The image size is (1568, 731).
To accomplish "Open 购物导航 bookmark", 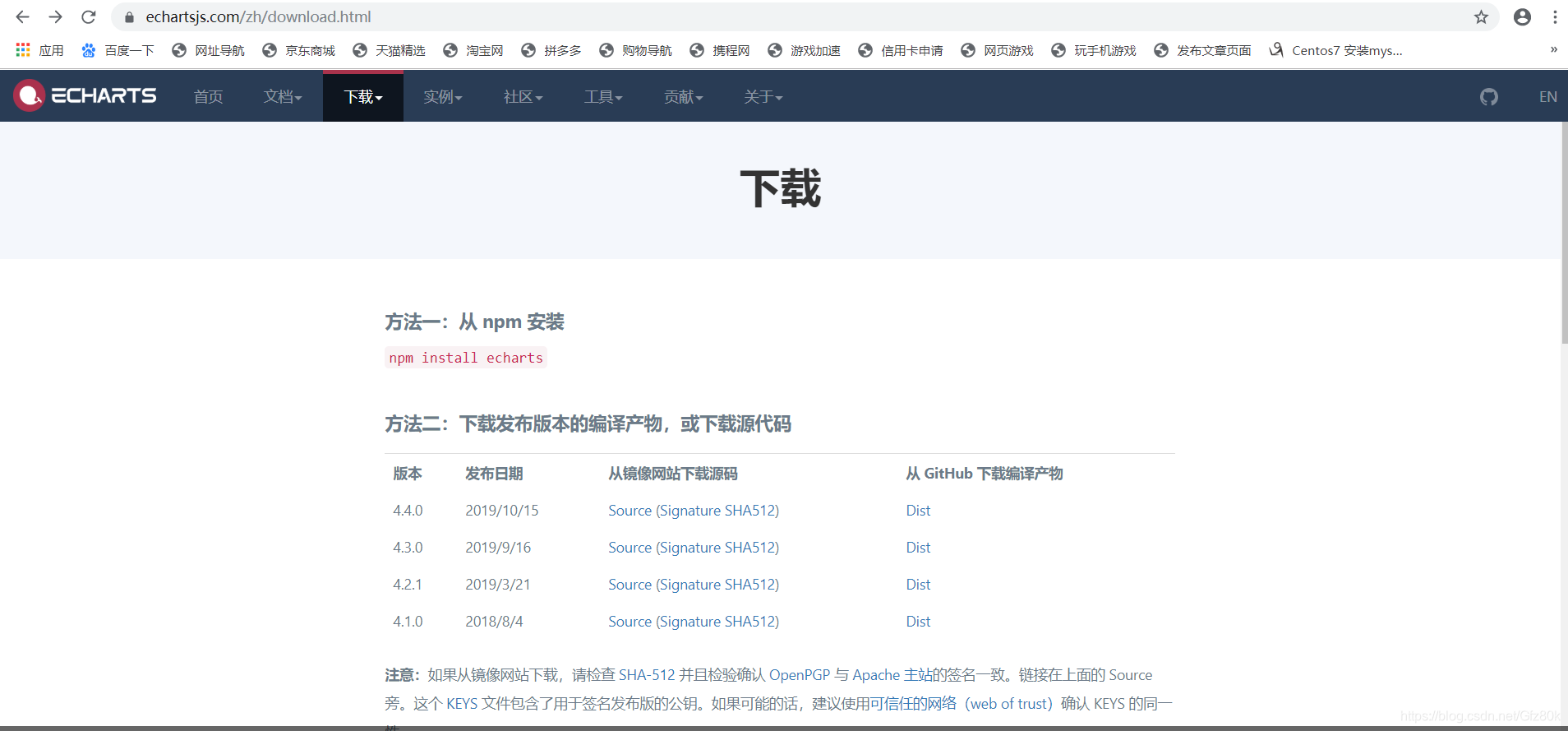I will tap(635, 50).
